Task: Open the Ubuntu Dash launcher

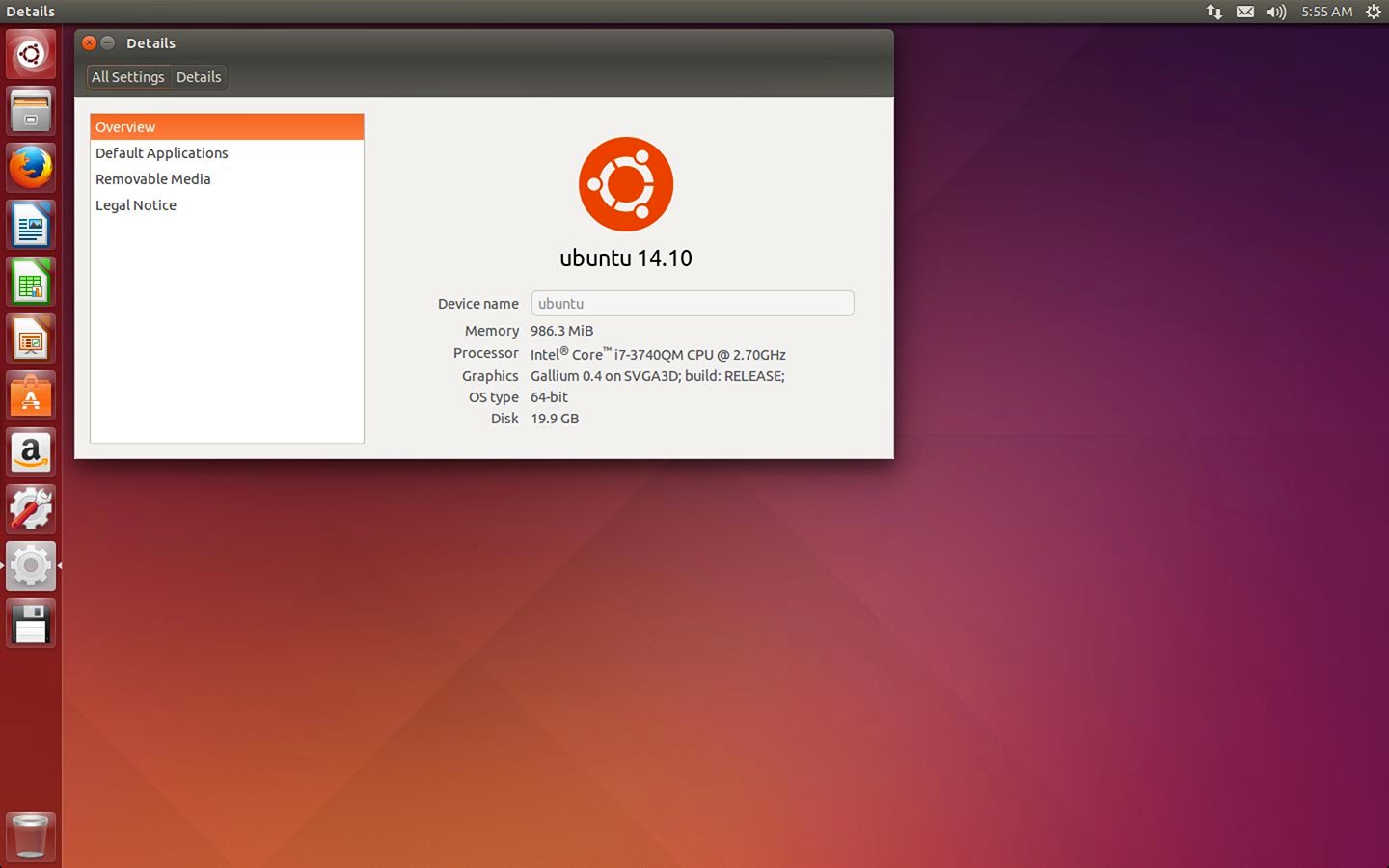Action: 31,54
